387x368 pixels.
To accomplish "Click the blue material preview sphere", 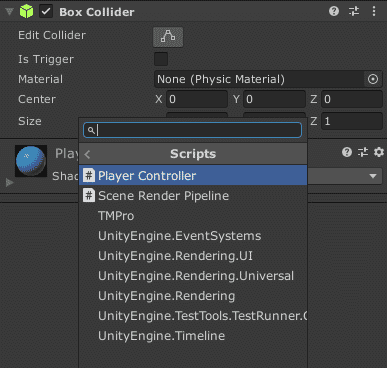I will pos(31,161).
